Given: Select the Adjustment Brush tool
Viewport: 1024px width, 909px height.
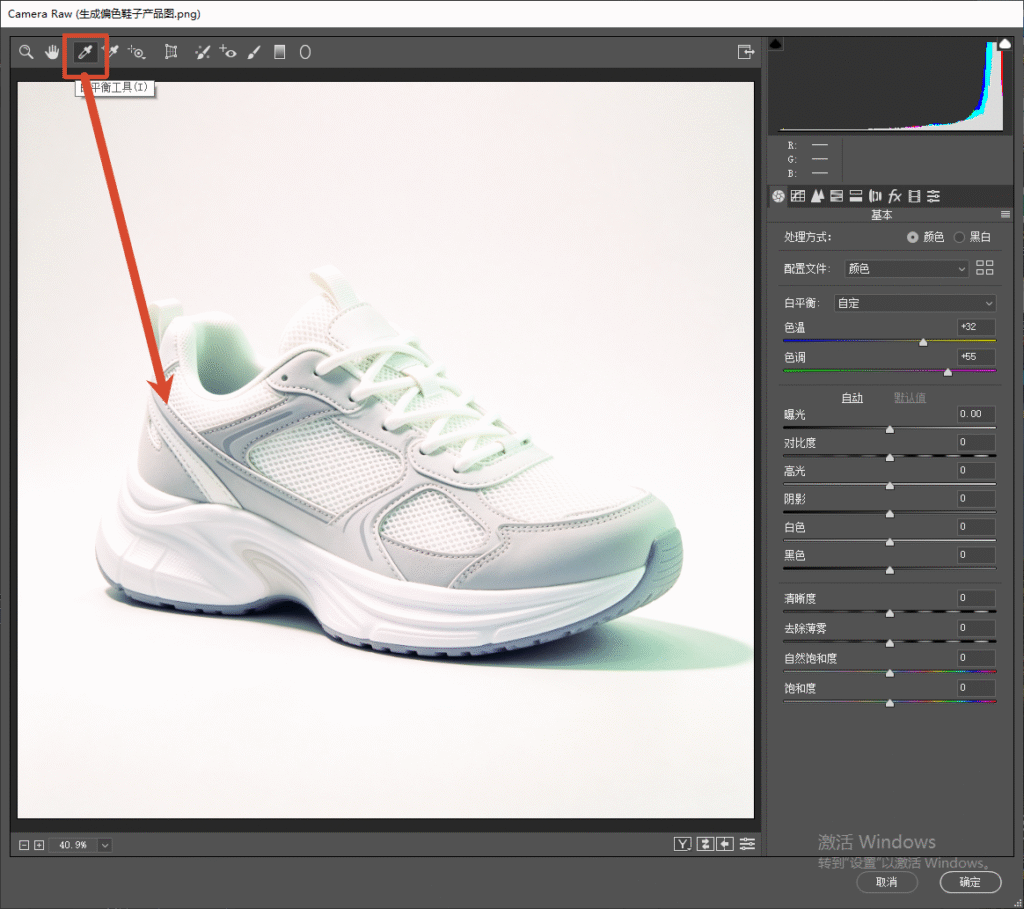Looking at the screenshot, I should click(254, 52).
